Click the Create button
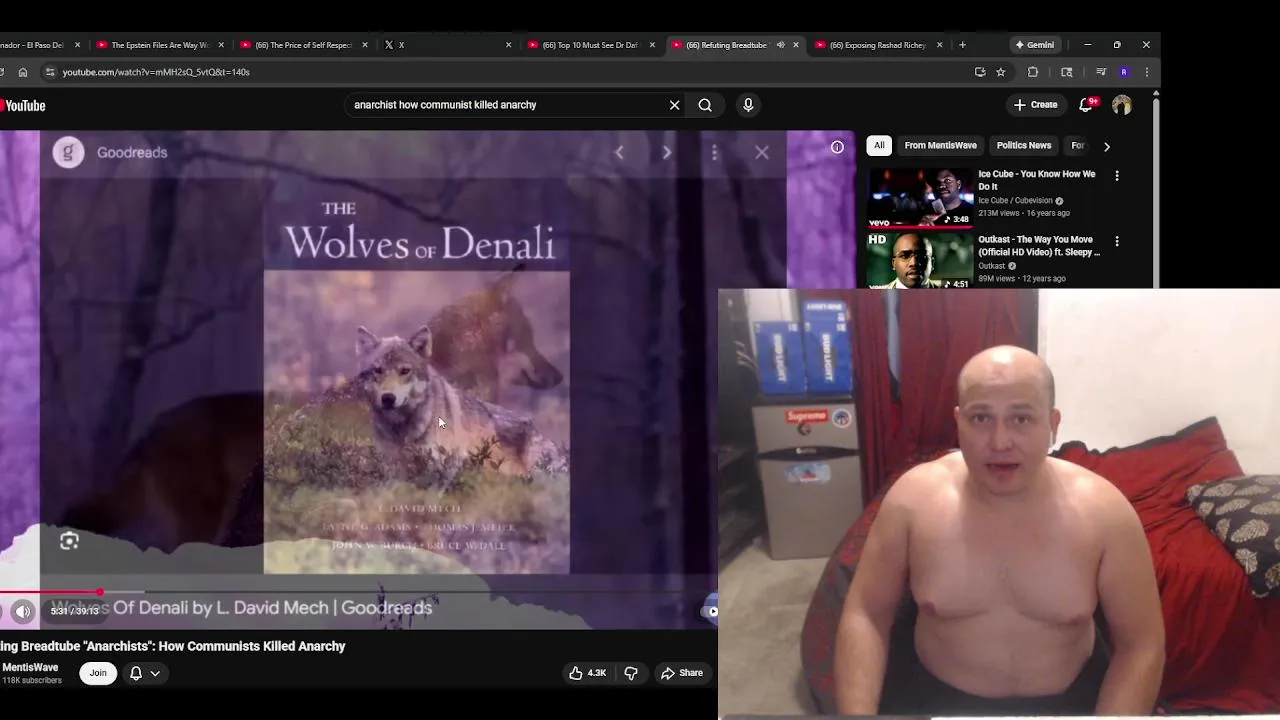This screenshot has width=1280, height=720. pyautogui.click(x=1035, y=105)
